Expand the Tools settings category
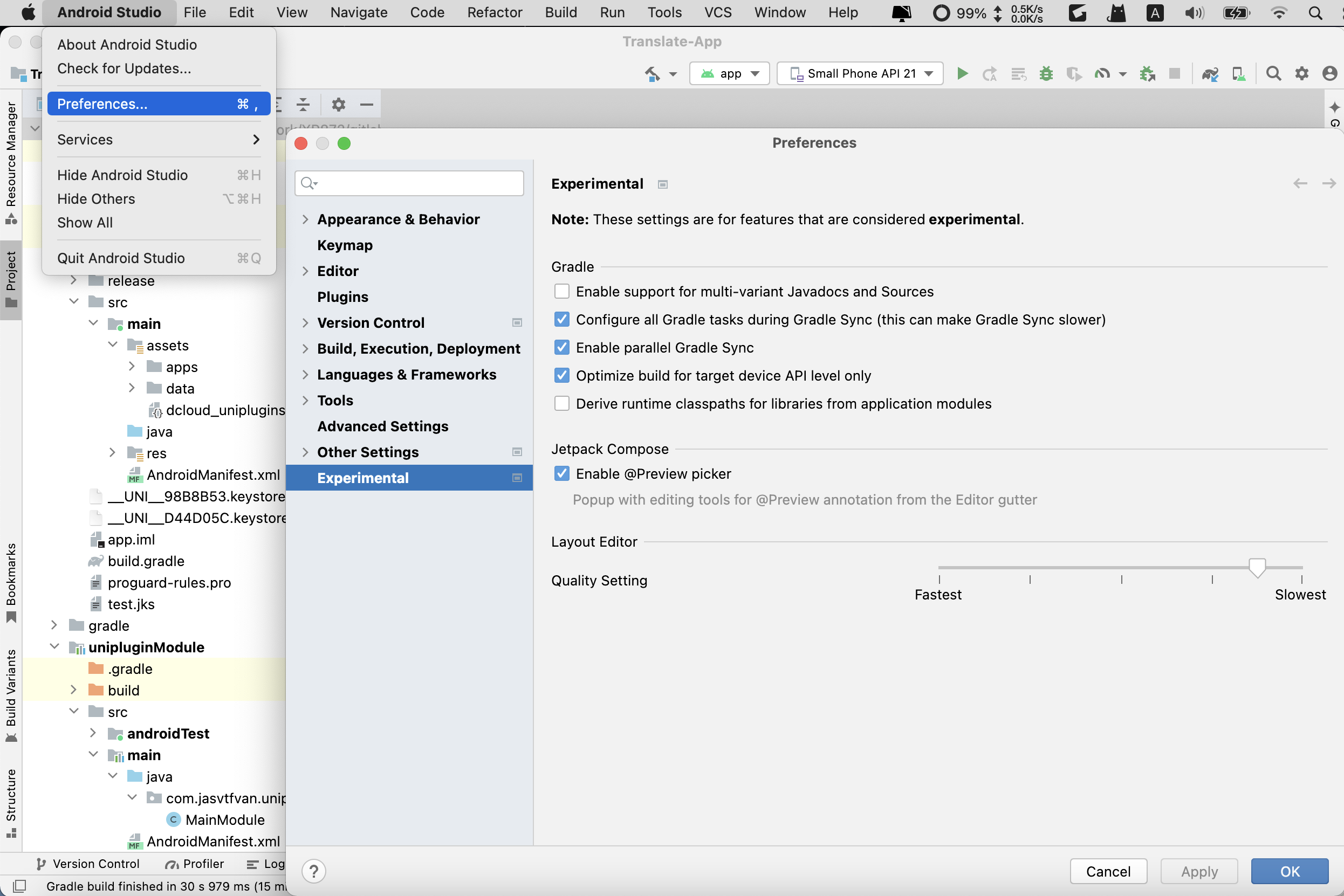 coord(305,401)
